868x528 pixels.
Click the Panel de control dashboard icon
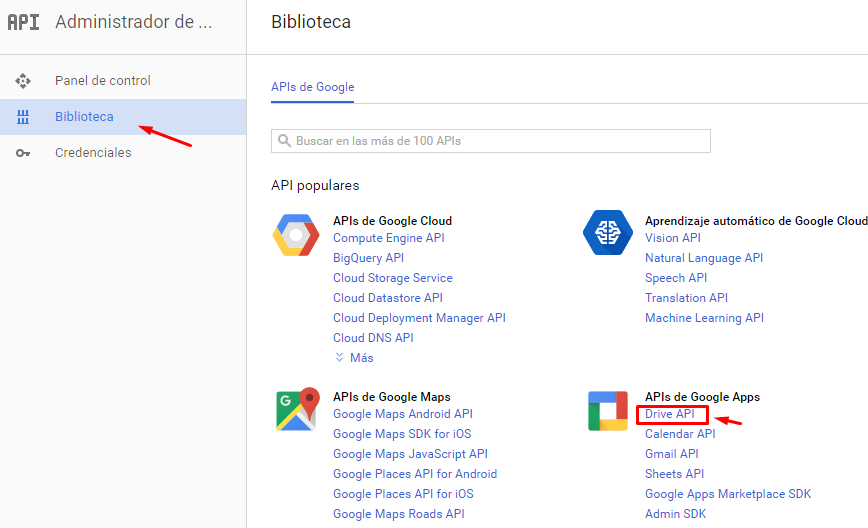pos(23,81)
